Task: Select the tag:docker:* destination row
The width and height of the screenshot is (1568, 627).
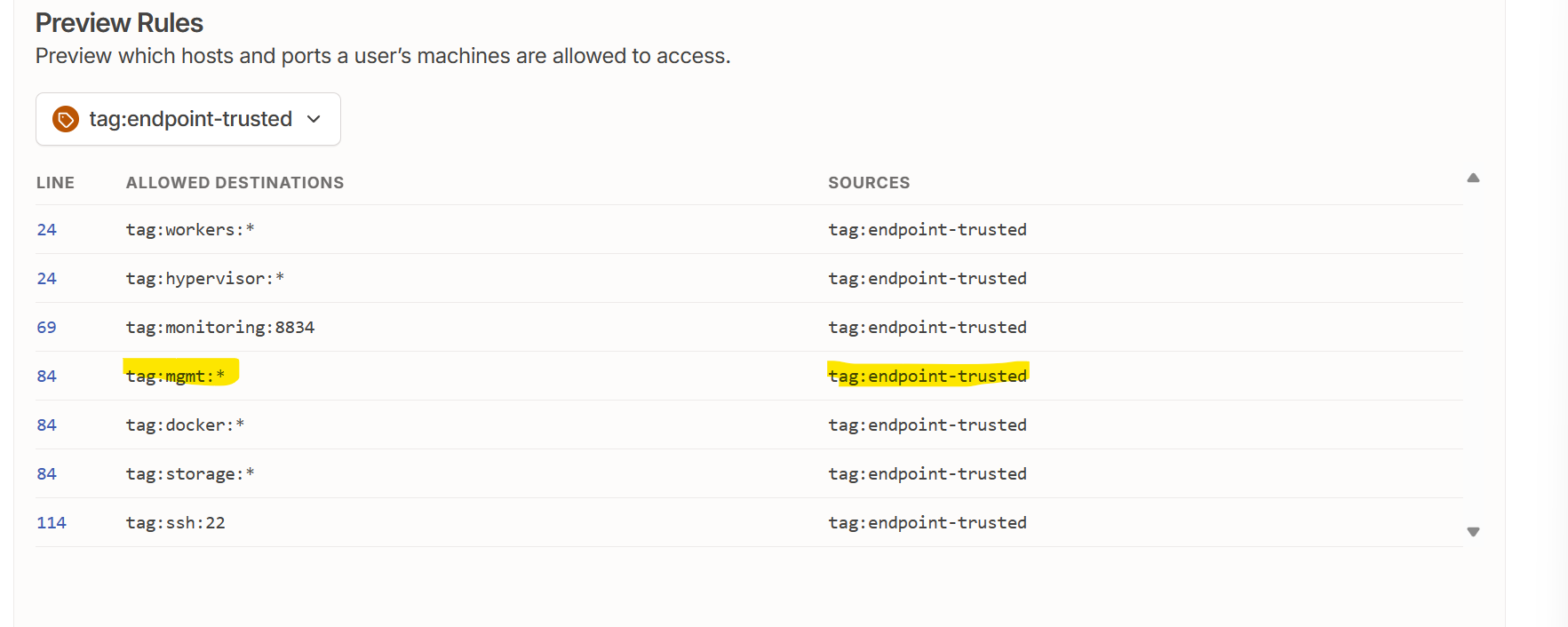Action: click(x=185, y=425)
